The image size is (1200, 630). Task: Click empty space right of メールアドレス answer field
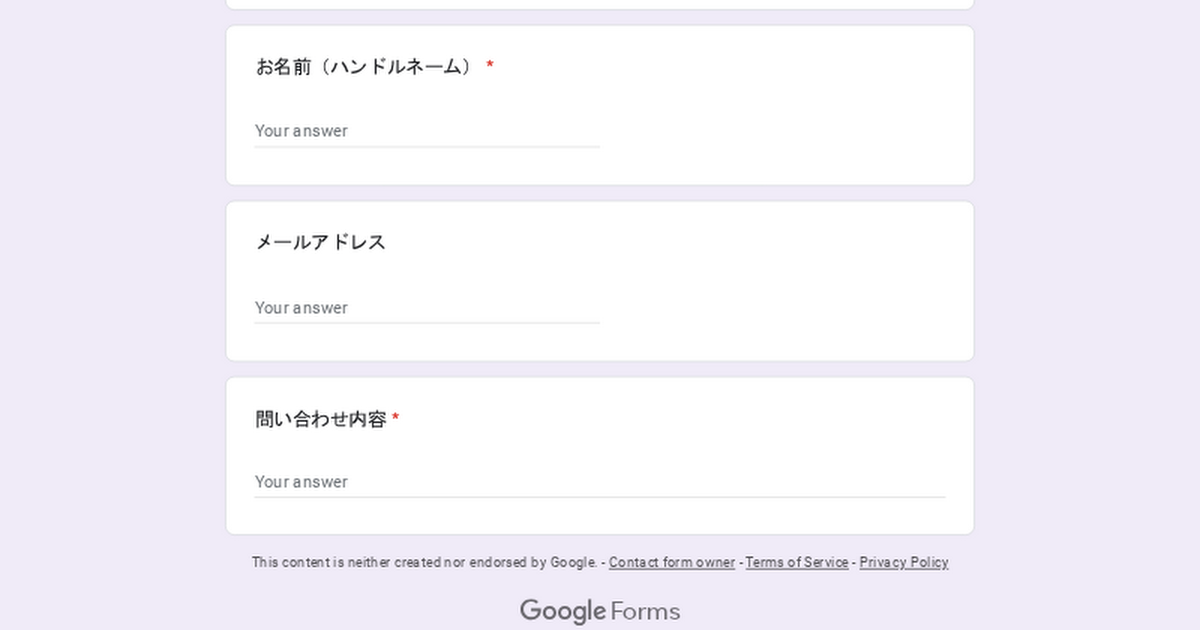coord(780,308)
